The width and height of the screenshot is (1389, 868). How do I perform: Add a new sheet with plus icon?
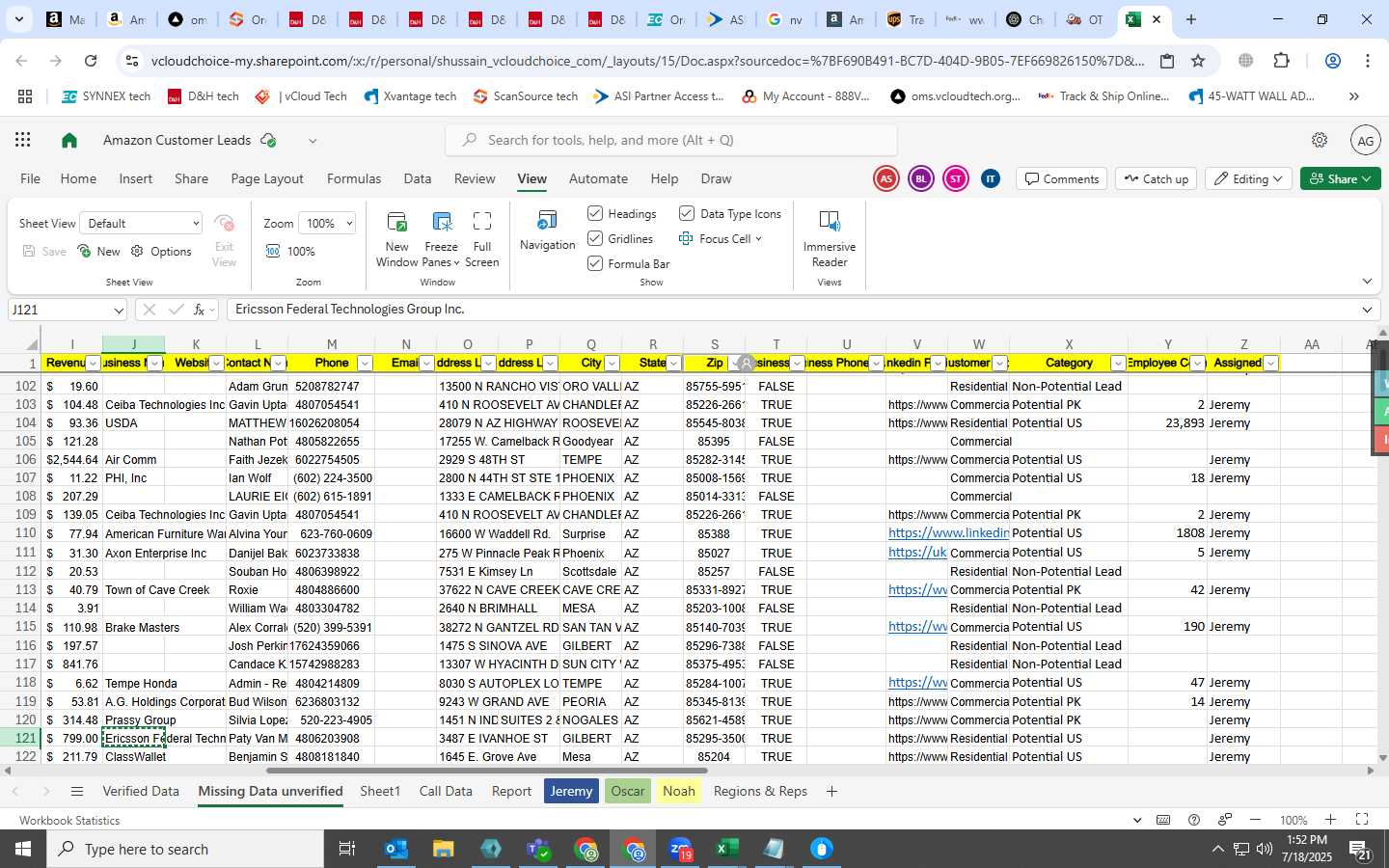[x=831, y=792]
